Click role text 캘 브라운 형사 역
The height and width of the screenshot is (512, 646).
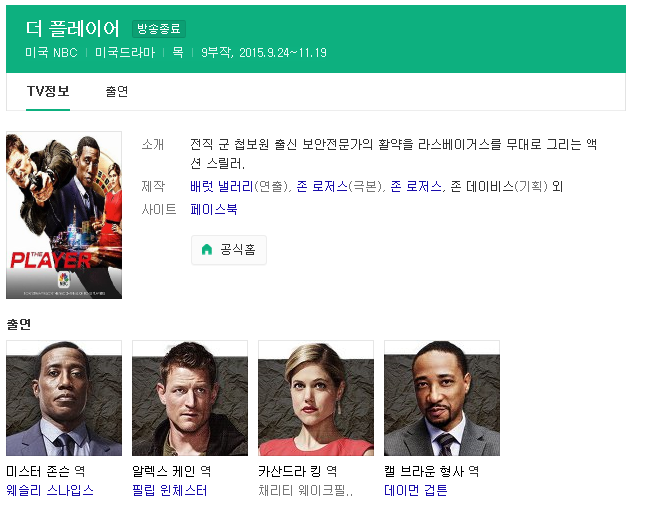click(431, 471)
